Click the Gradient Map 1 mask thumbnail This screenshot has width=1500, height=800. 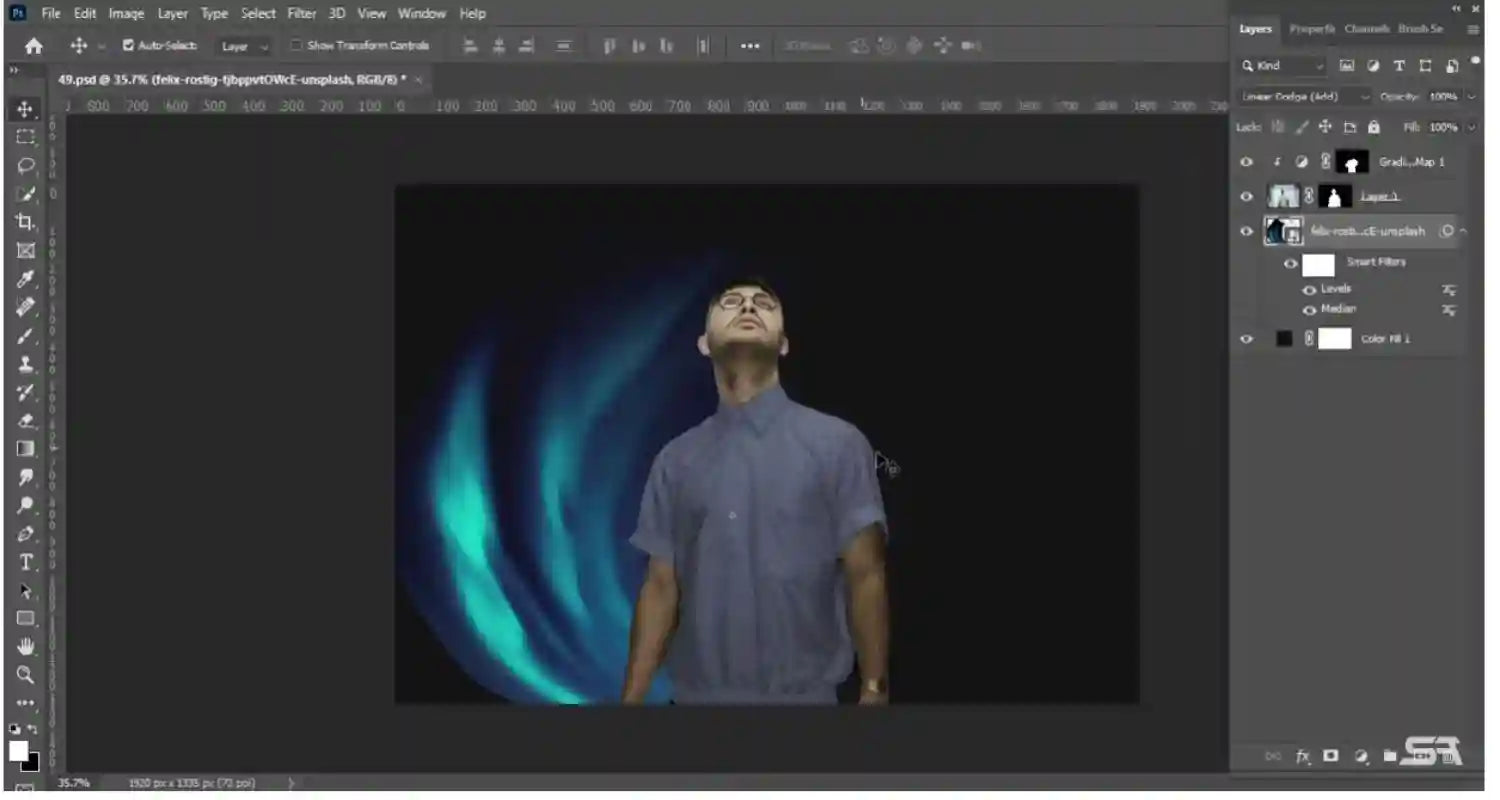pos(1352,162)
